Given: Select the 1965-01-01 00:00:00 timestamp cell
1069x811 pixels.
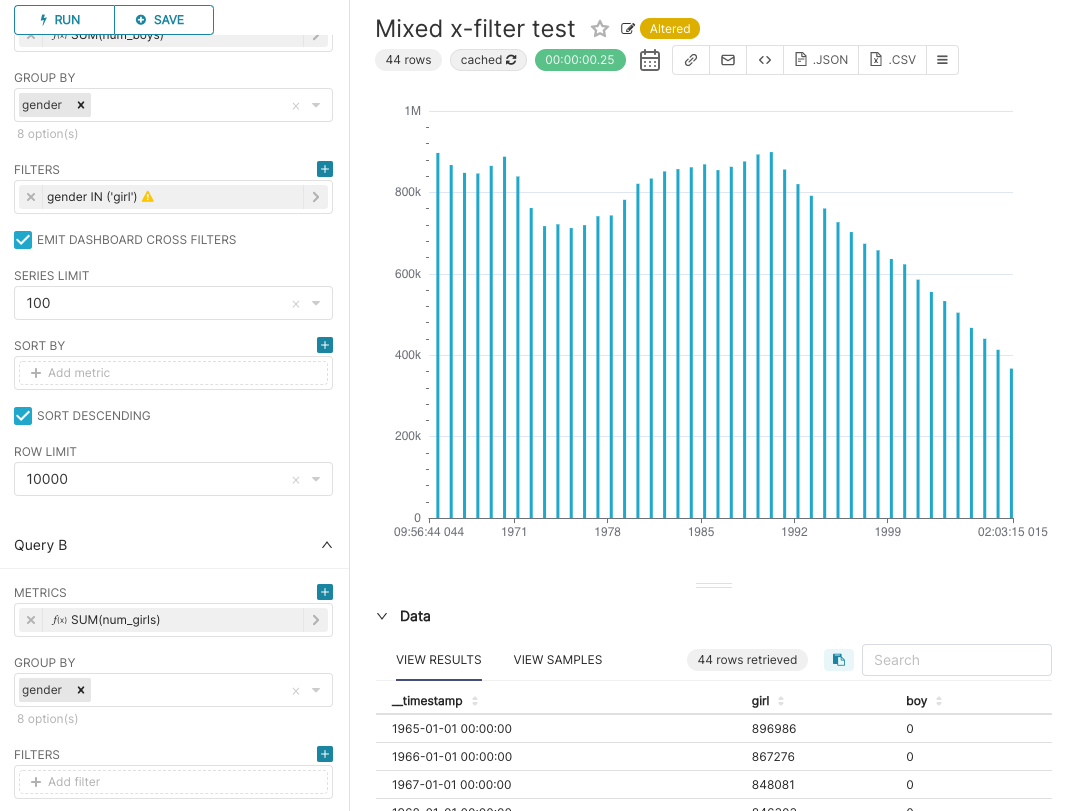Looking at the screenshot, I should coord(451,729).
